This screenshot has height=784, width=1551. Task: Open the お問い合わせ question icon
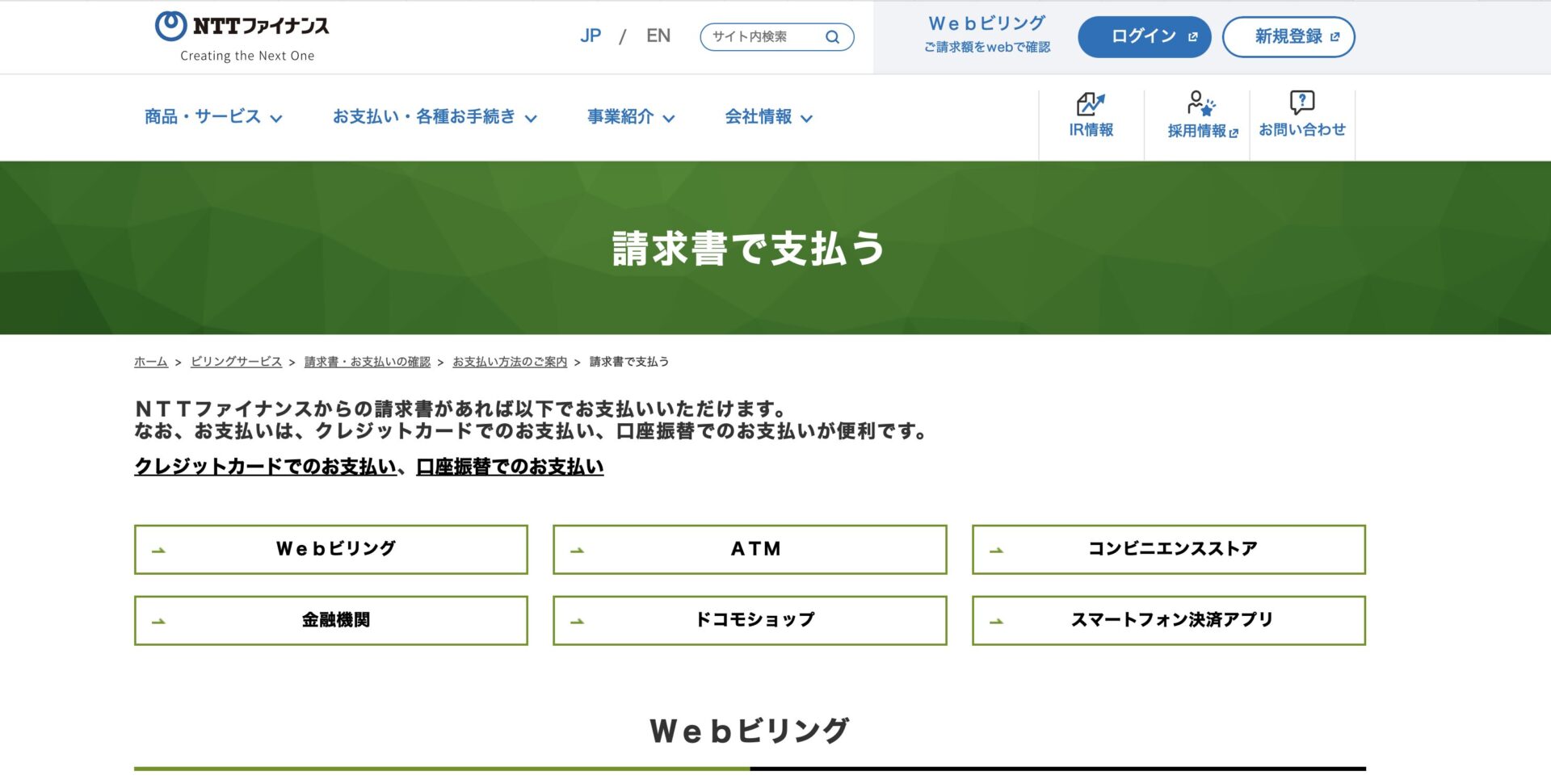[1302, 103]
